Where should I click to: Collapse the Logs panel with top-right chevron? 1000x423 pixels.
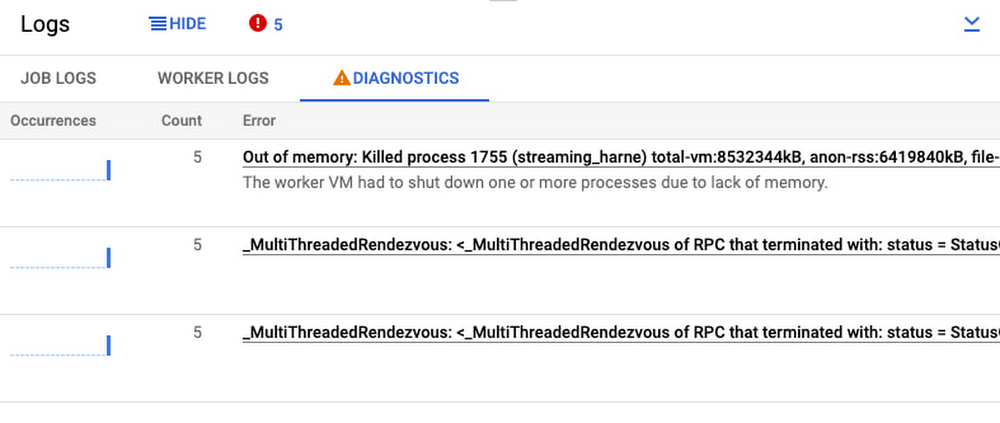coord(971,25)
